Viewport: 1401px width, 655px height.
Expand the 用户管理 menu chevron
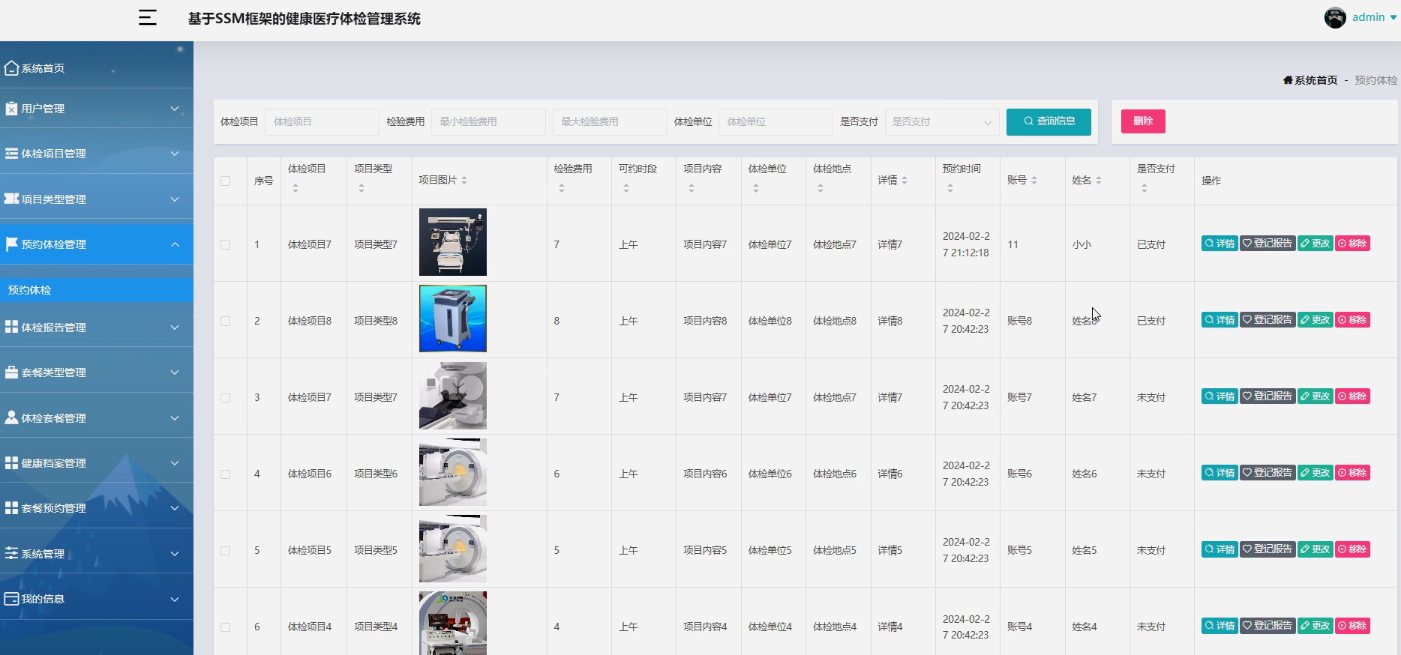(x=174, y=108)
